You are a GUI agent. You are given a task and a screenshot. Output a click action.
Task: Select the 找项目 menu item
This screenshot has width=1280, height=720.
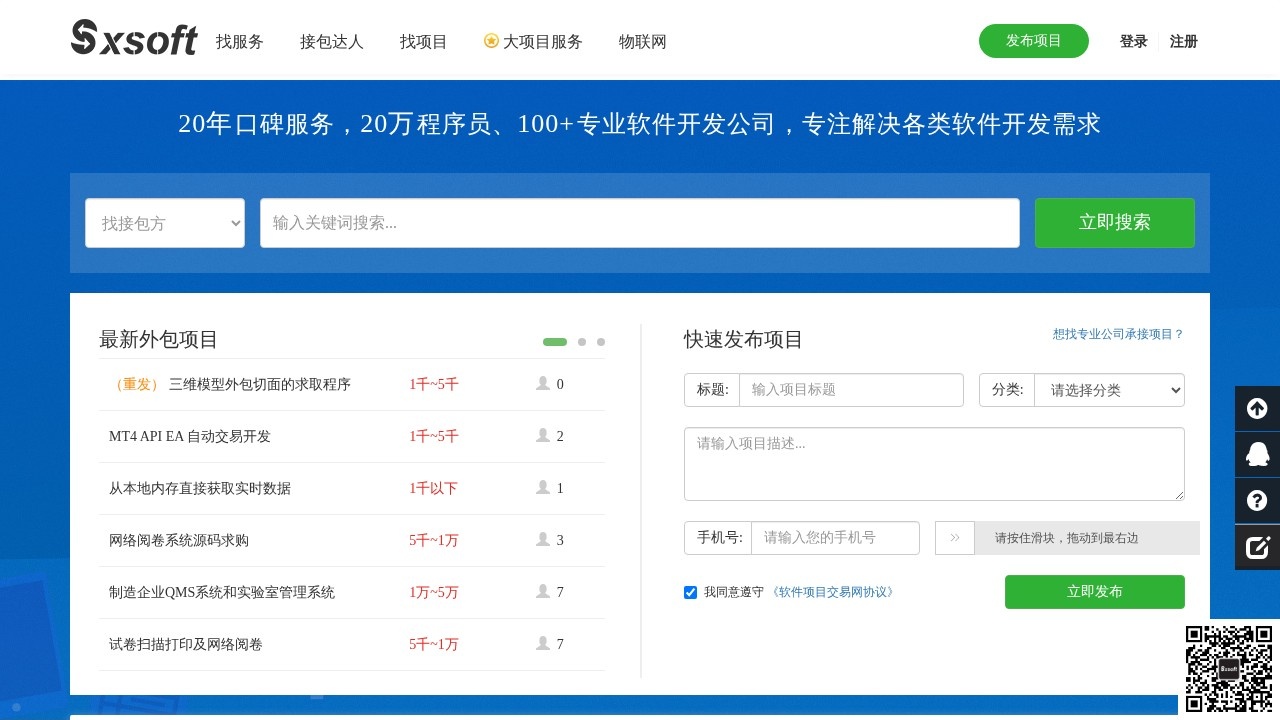422,41
